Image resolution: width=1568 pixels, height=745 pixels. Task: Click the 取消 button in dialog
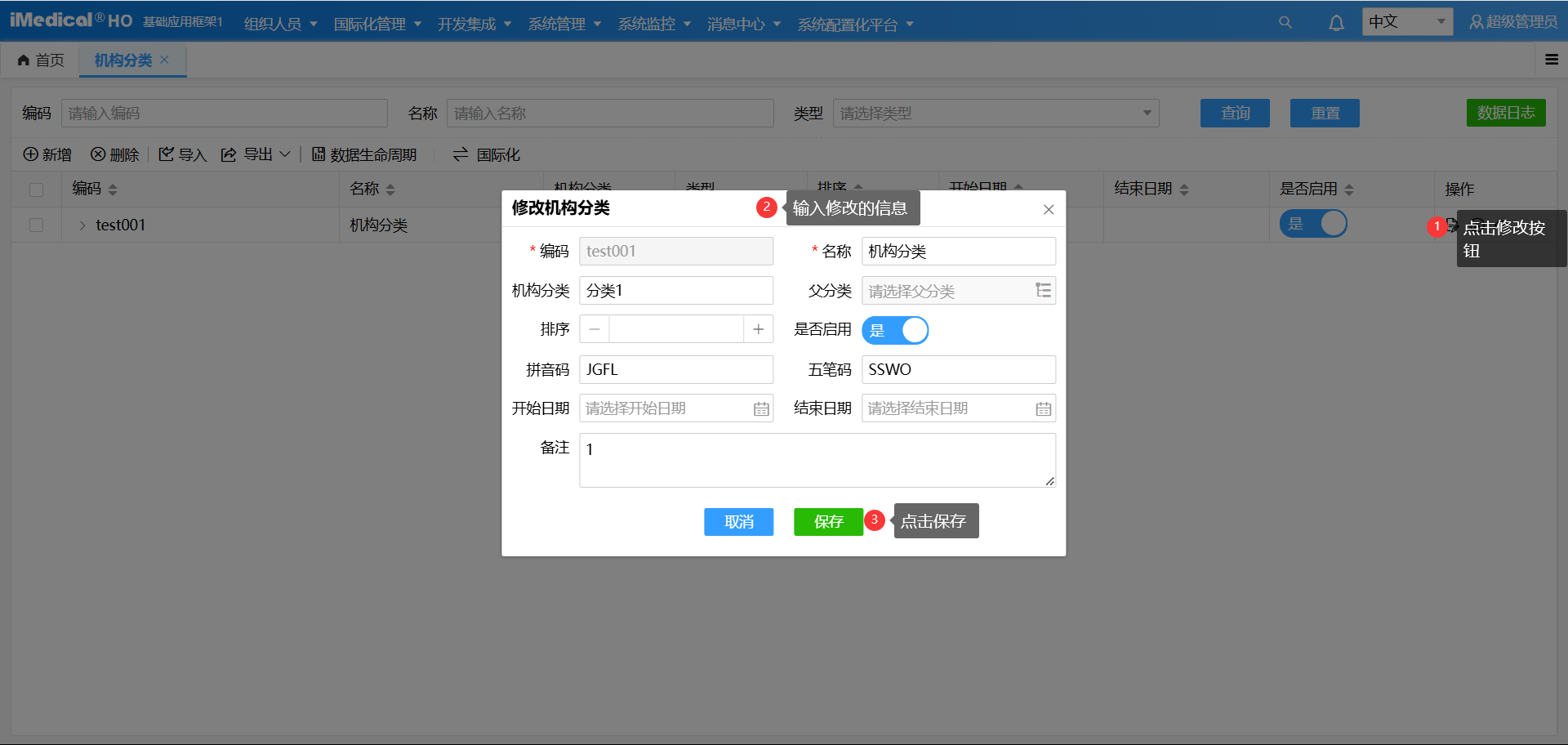pyautogui.click(x=738, y=522)
